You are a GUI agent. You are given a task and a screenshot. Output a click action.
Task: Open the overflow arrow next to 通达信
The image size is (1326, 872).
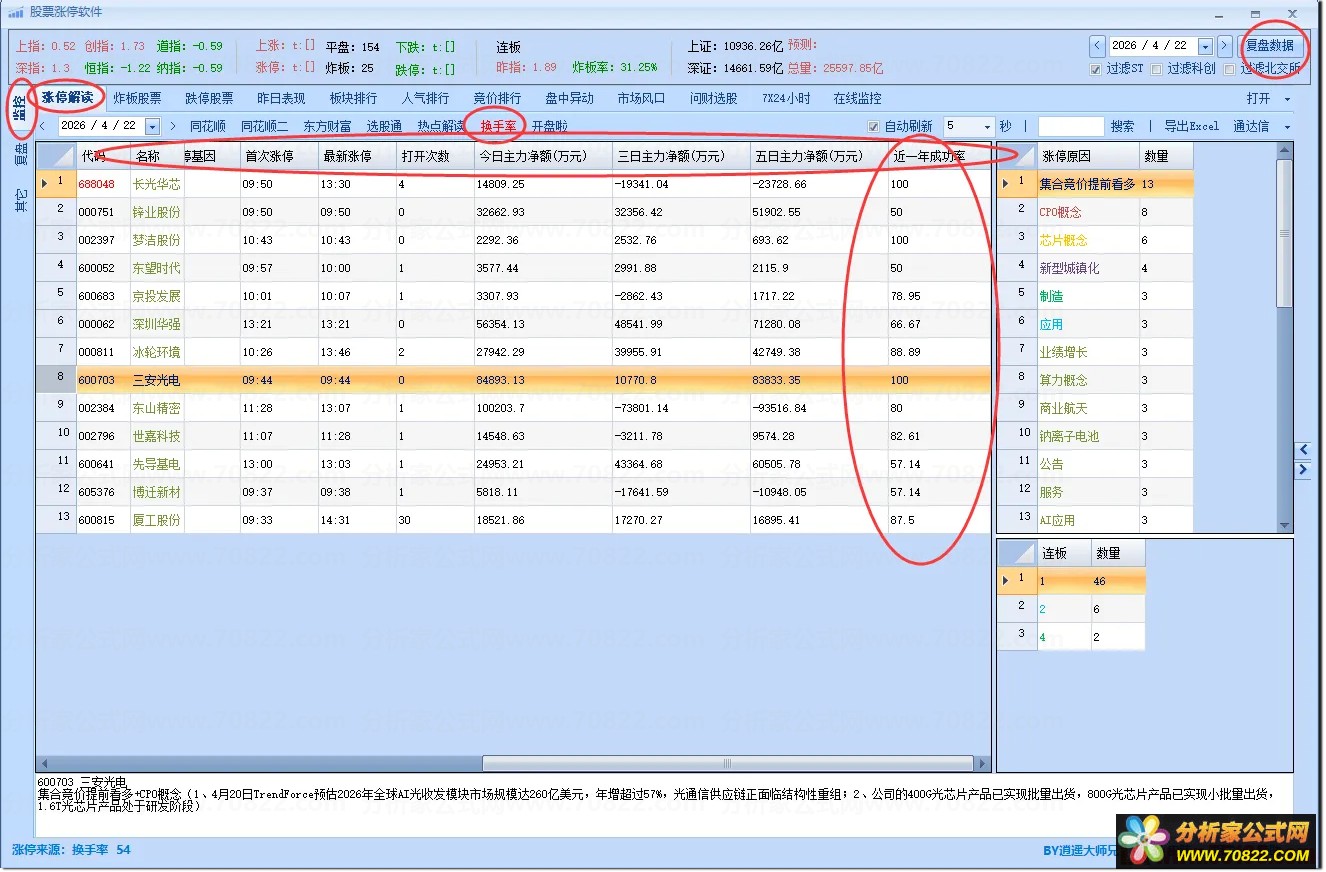1287,127
